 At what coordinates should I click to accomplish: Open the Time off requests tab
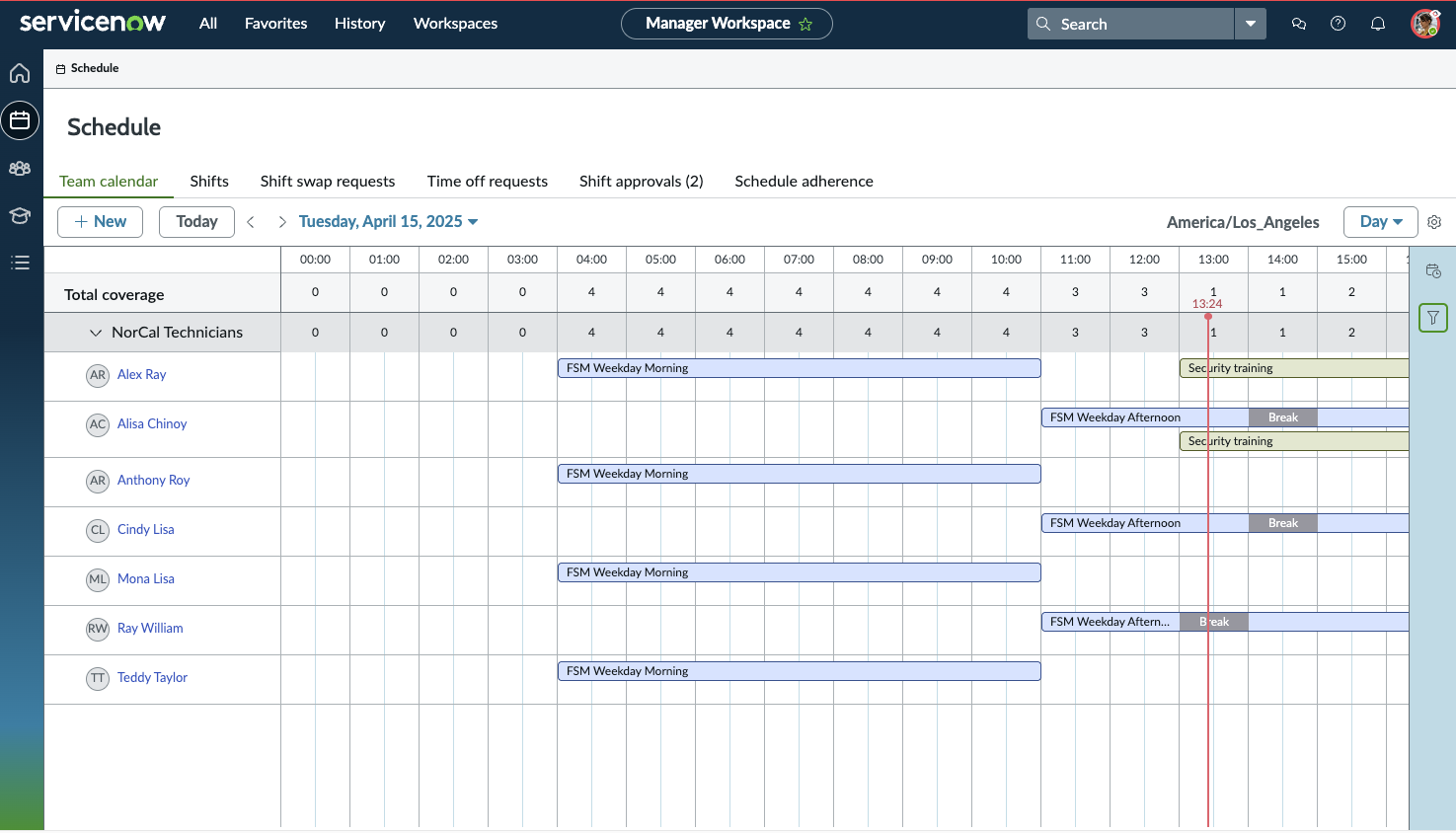(x=487, y=182)
